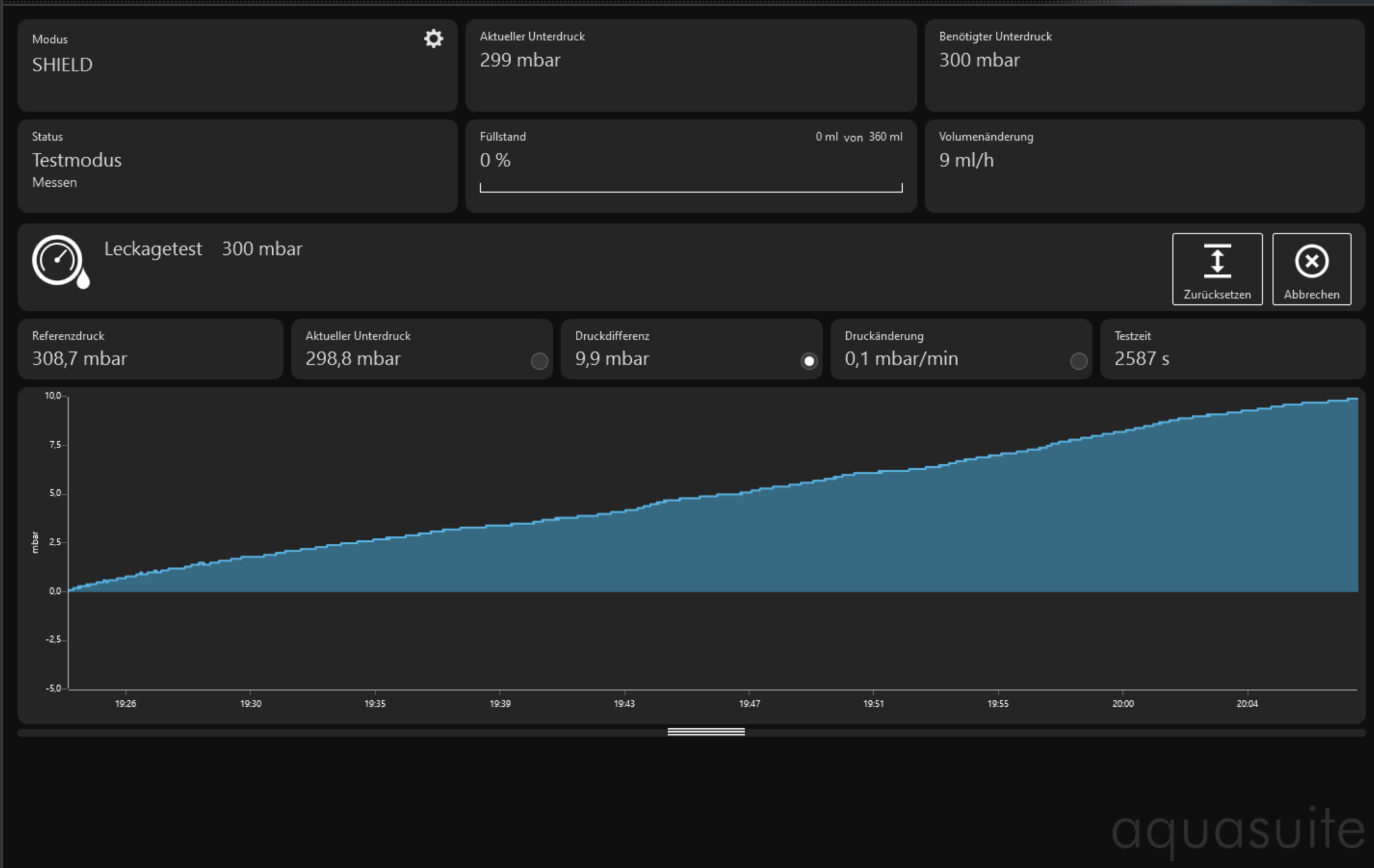
Task: Click the Abbrechen circled X icon
Action: [x=1311, y=261]
